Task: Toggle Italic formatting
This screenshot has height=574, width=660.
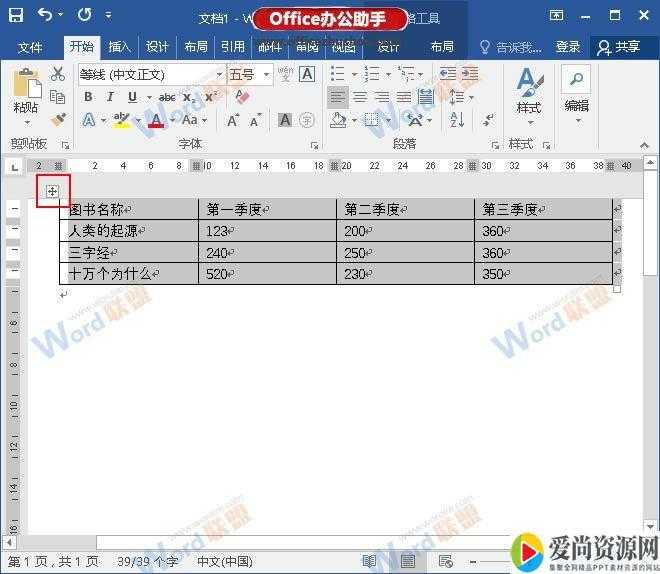Action: [110, 97]
